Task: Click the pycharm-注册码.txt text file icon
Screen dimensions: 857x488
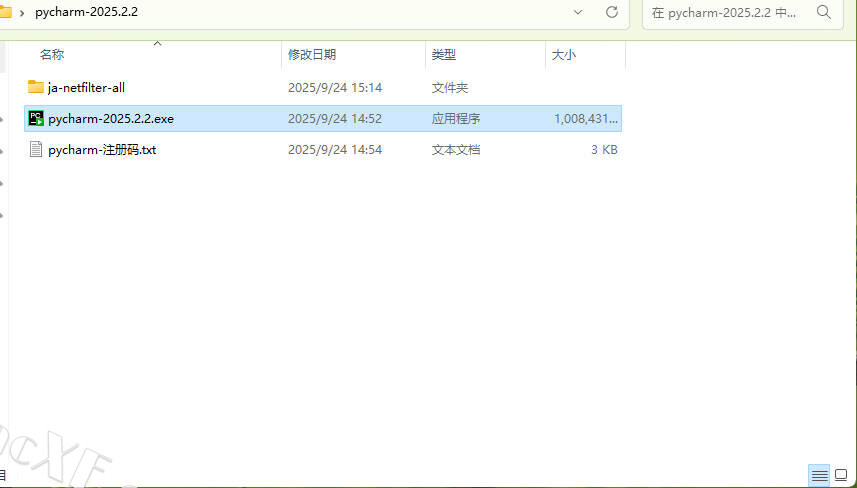Action: 36,149
